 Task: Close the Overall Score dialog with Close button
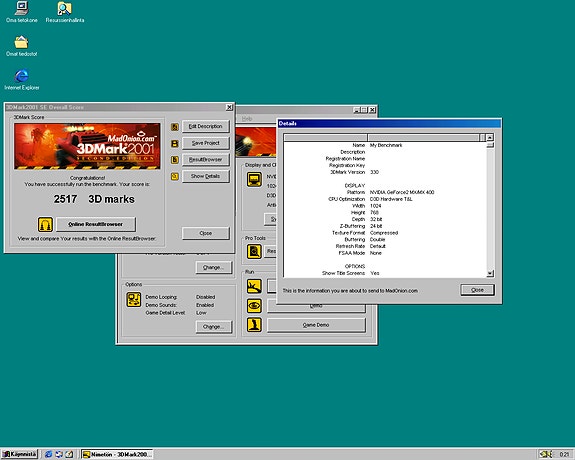[x=206, y=233]
